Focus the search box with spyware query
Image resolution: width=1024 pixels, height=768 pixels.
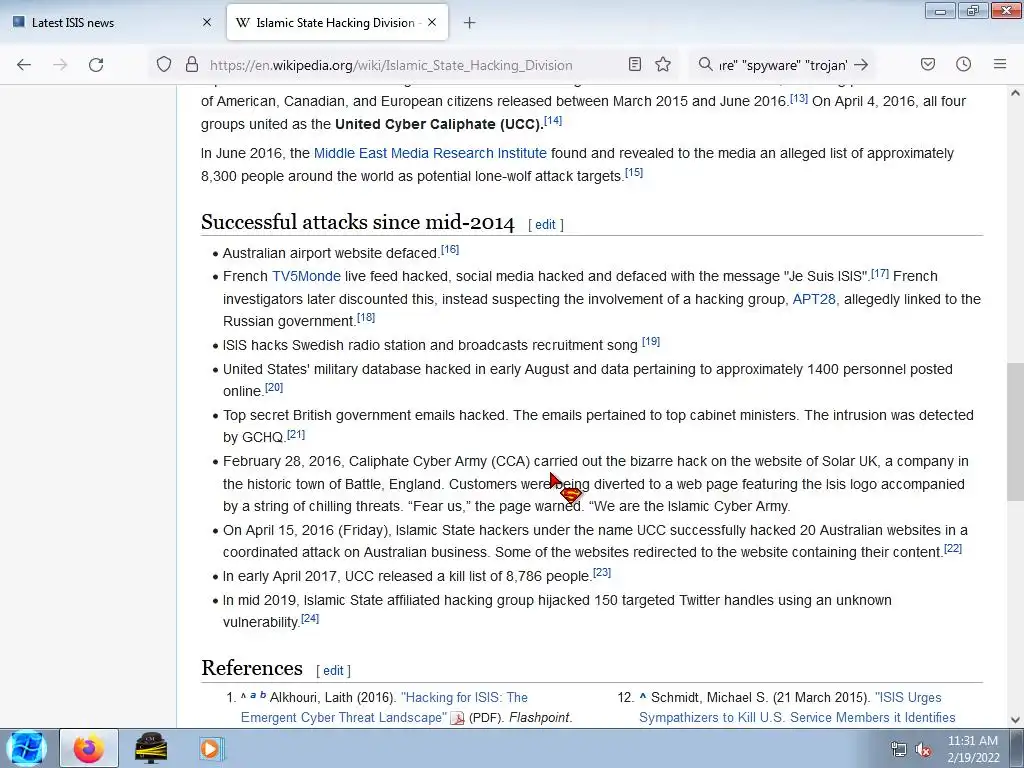click(x=782, y=65)
